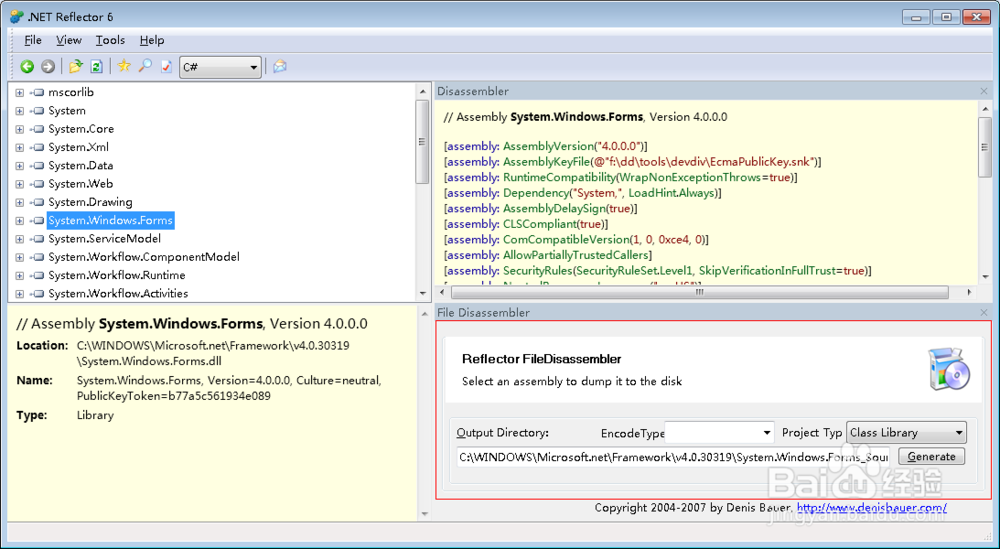Expand the System.Web tree node
Viewport: 1000px width, 549px height.
click(20, 184)
